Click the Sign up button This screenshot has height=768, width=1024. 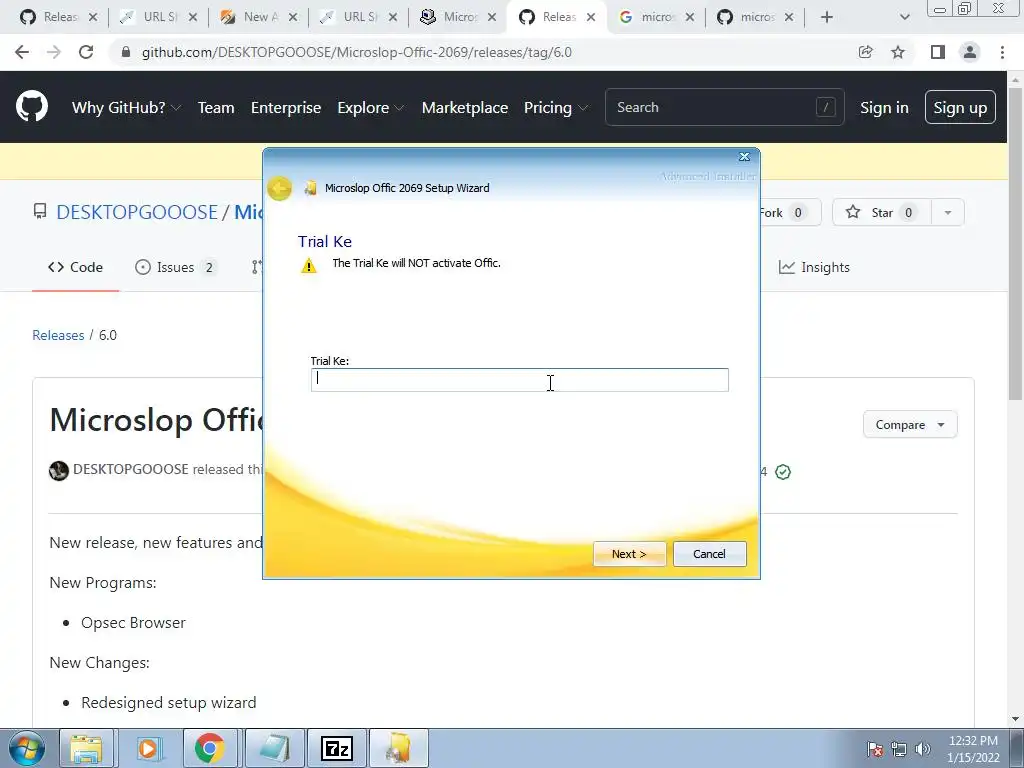tap(960, 107)
